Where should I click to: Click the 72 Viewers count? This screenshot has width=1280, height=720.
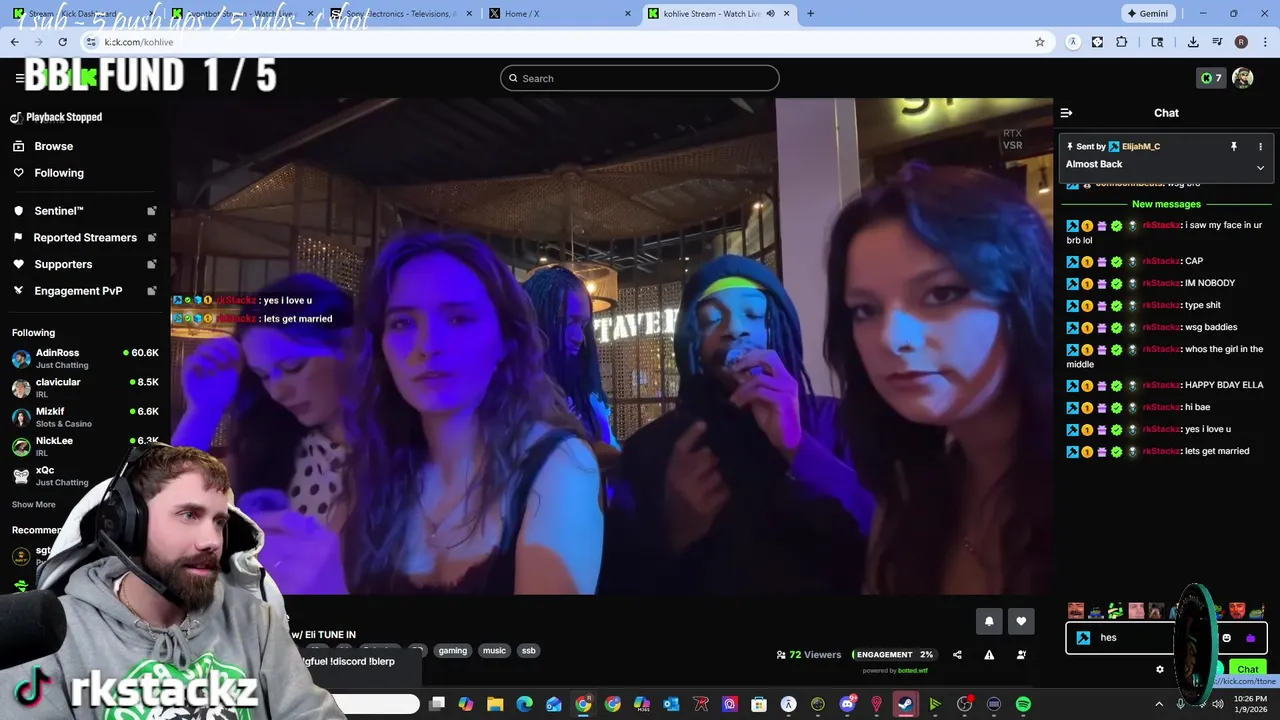coord(809,655)
